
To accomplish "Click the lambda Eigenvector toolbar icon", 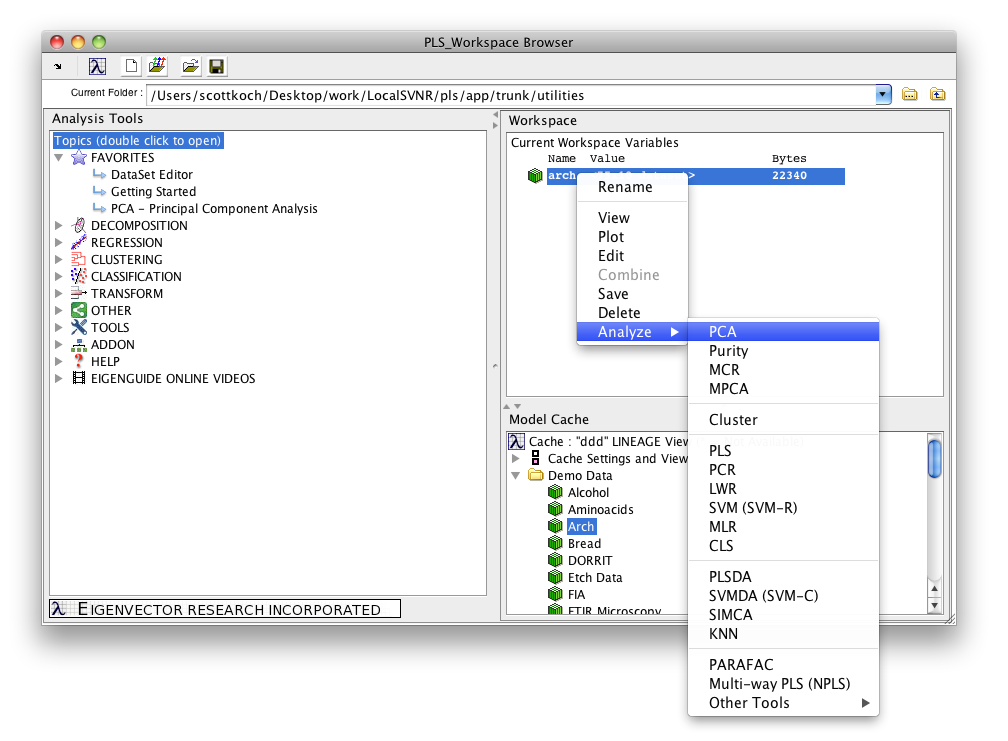I will click(97, 67).
